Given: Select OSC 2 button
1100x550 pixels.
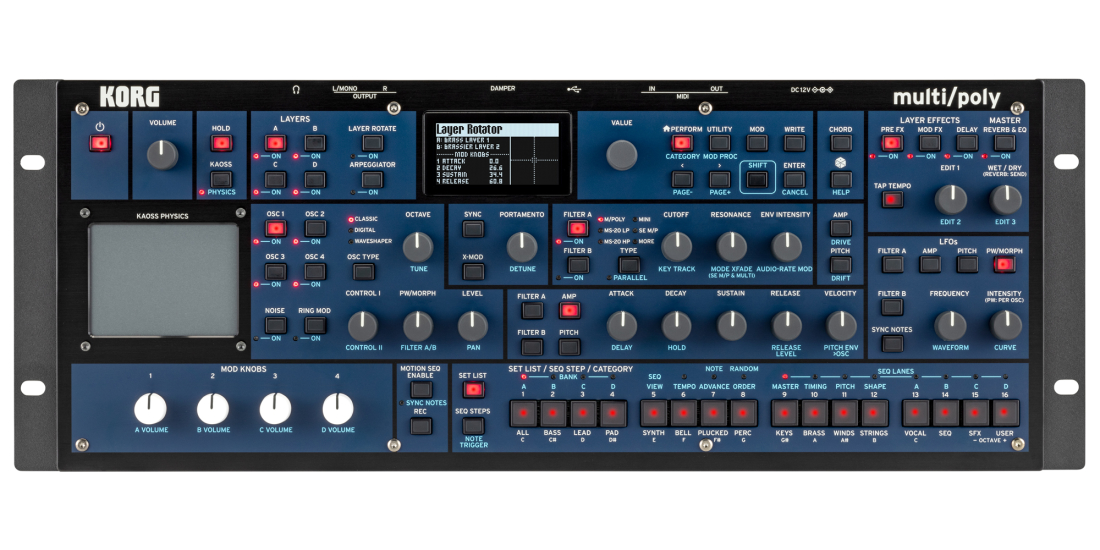Looking at the screenshot, I should pyautogui.click(x=315, y=229).
